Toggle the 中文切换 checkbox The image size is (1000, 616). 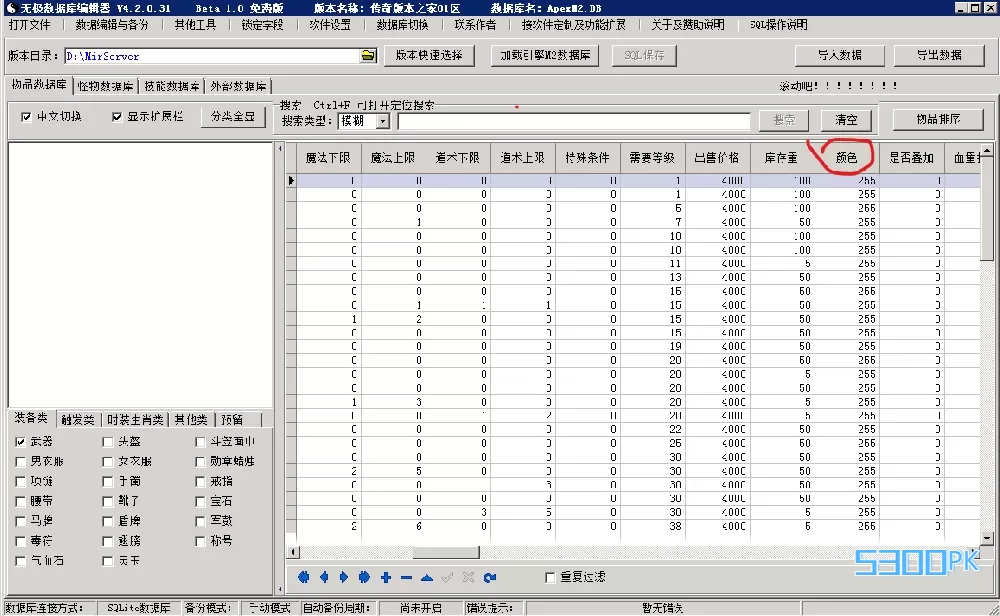26,117
